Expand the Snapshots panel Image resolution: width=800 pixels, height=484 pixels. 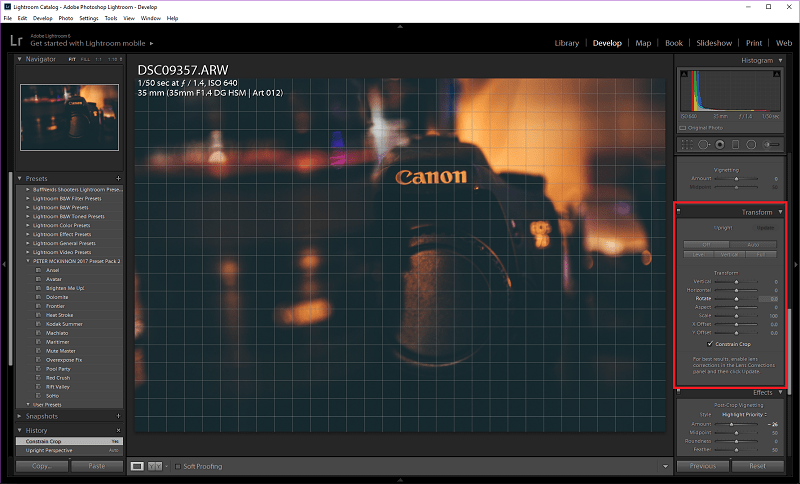(19, 416)
